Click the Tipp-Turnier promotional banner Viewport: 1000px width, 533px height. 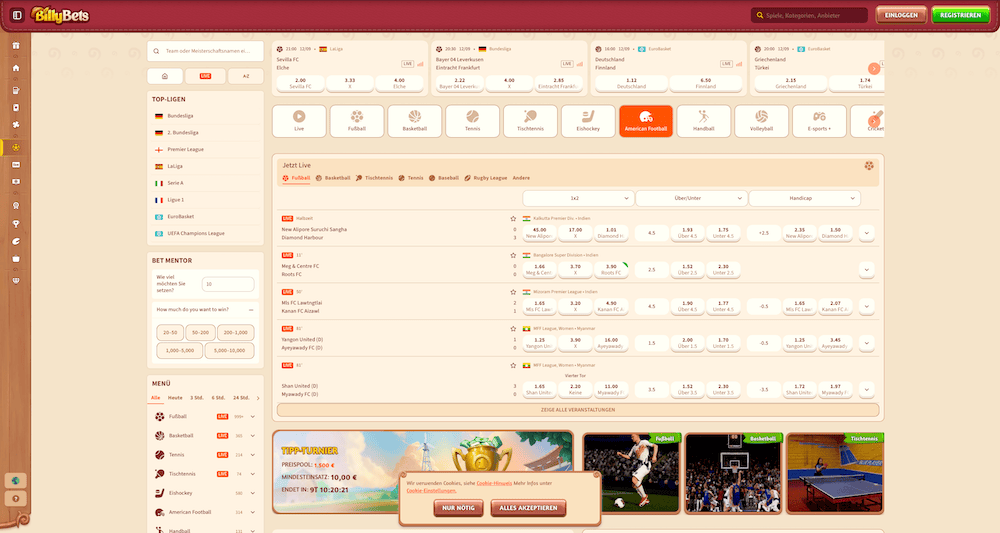pyautogui.click(x=422, y=472)
